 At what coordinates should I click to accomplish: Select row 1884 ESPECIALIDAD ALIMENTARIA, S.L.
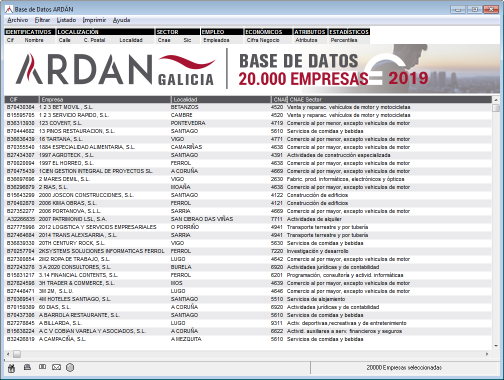(x=248, y=147)
